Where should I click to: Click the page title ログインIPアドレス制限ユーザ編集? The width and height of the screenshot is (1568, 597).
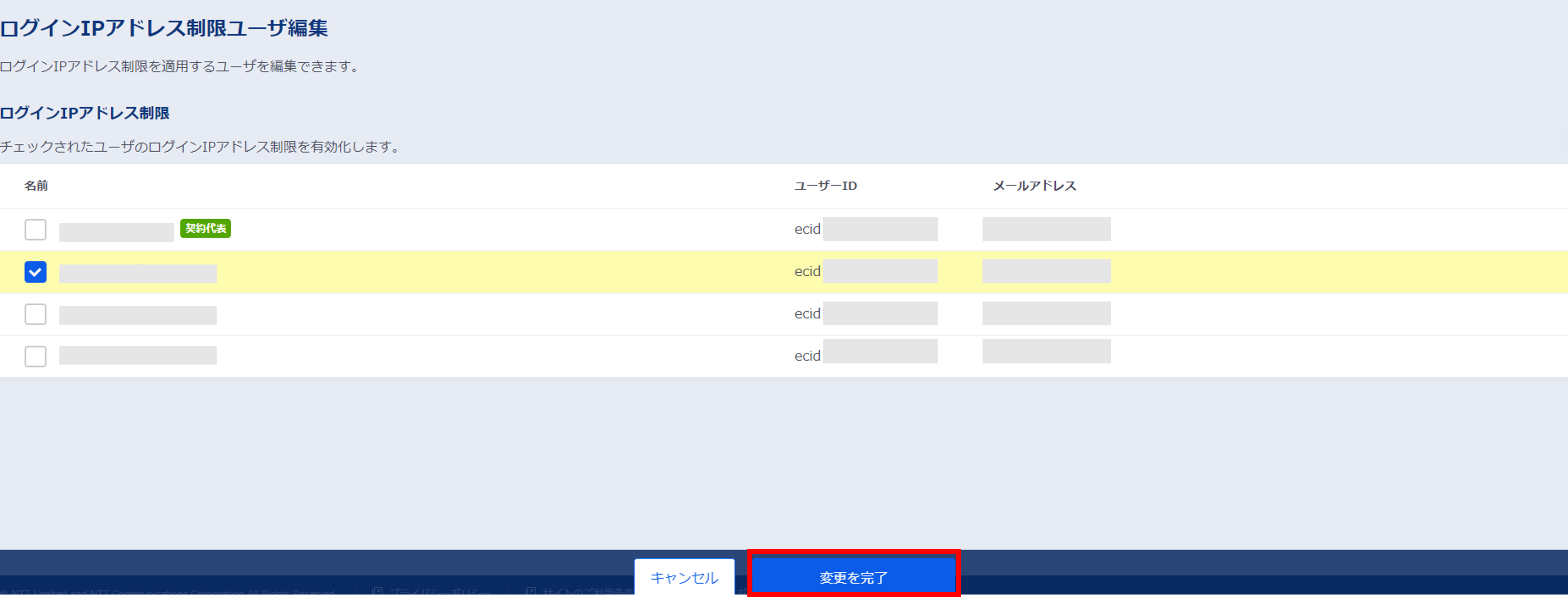point(164,27)
